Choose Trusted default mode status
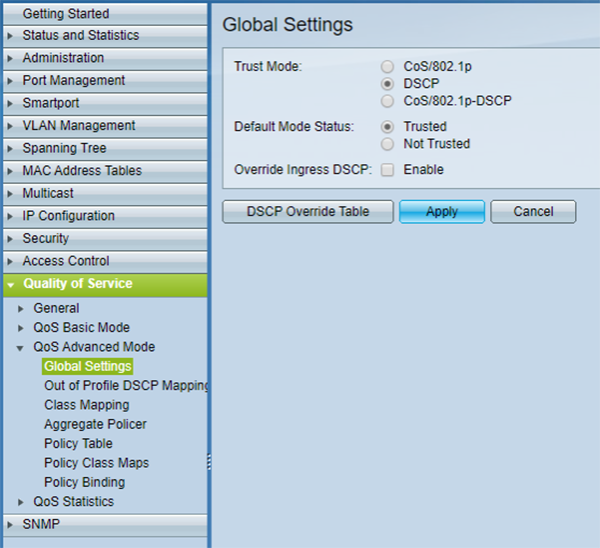This screenshot has height=548, width=600. tap(387, 127)
